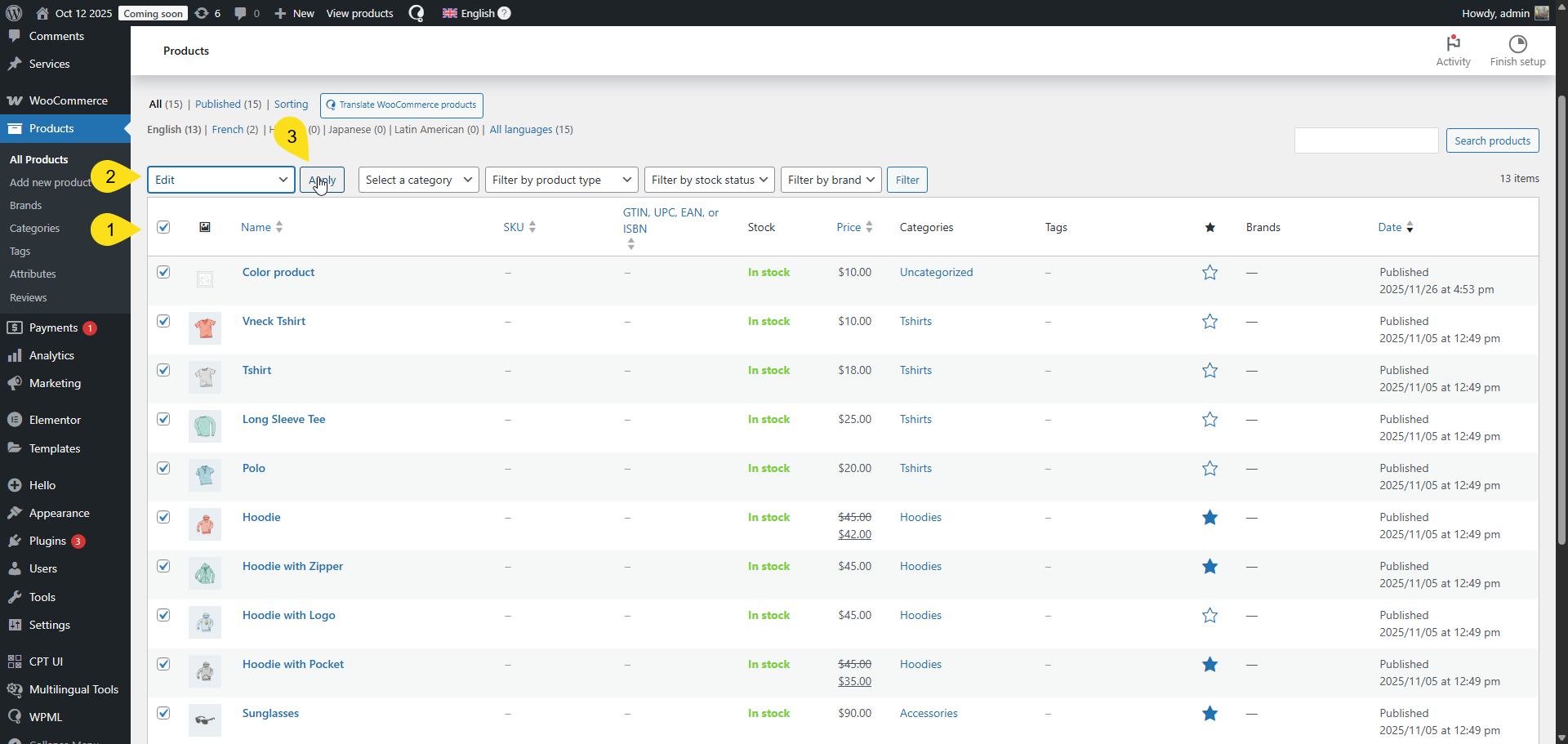Uncheck the select-all checkbox in table header
The image size is (1568, 744).
163,227
